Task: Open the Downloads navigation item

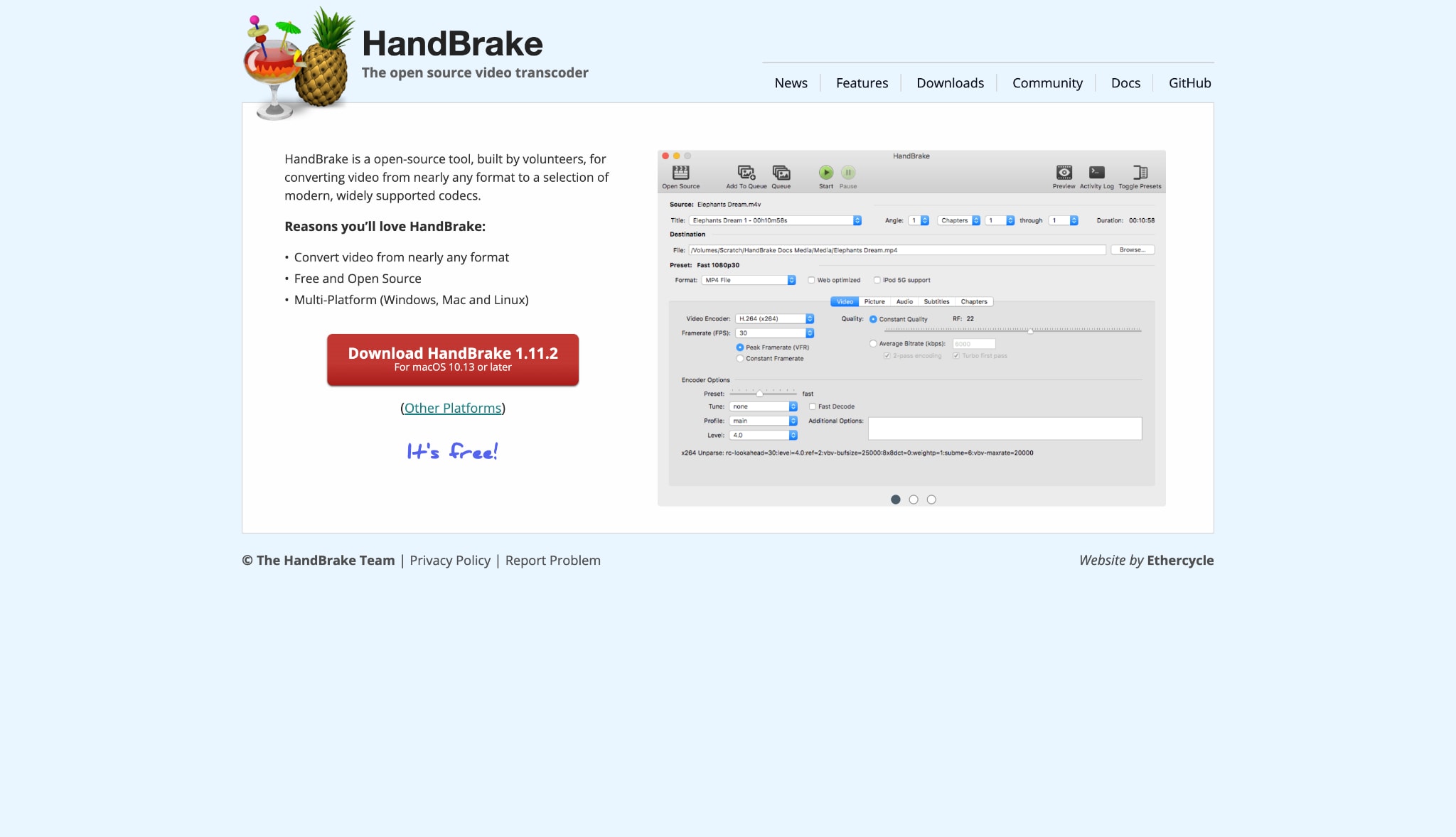Action: click(950, 83)
